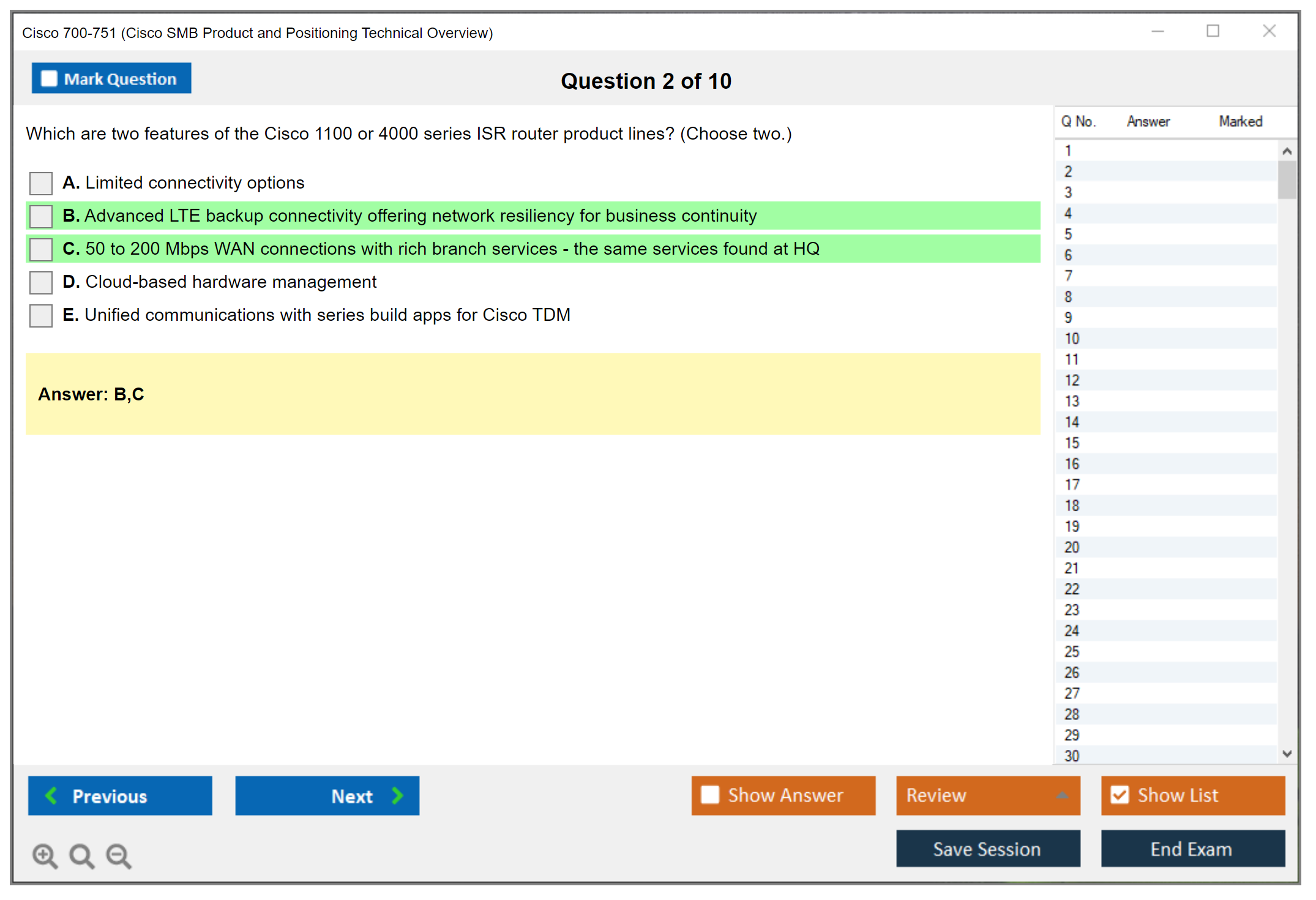Tick option D Cloud-based hardware management

(x=41, y=282)
